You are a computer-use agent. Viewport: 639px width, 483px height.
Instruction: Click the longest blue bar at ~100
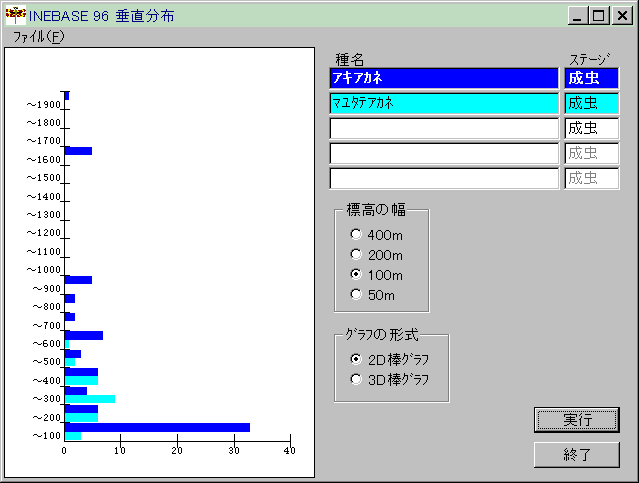pos(157,427)
